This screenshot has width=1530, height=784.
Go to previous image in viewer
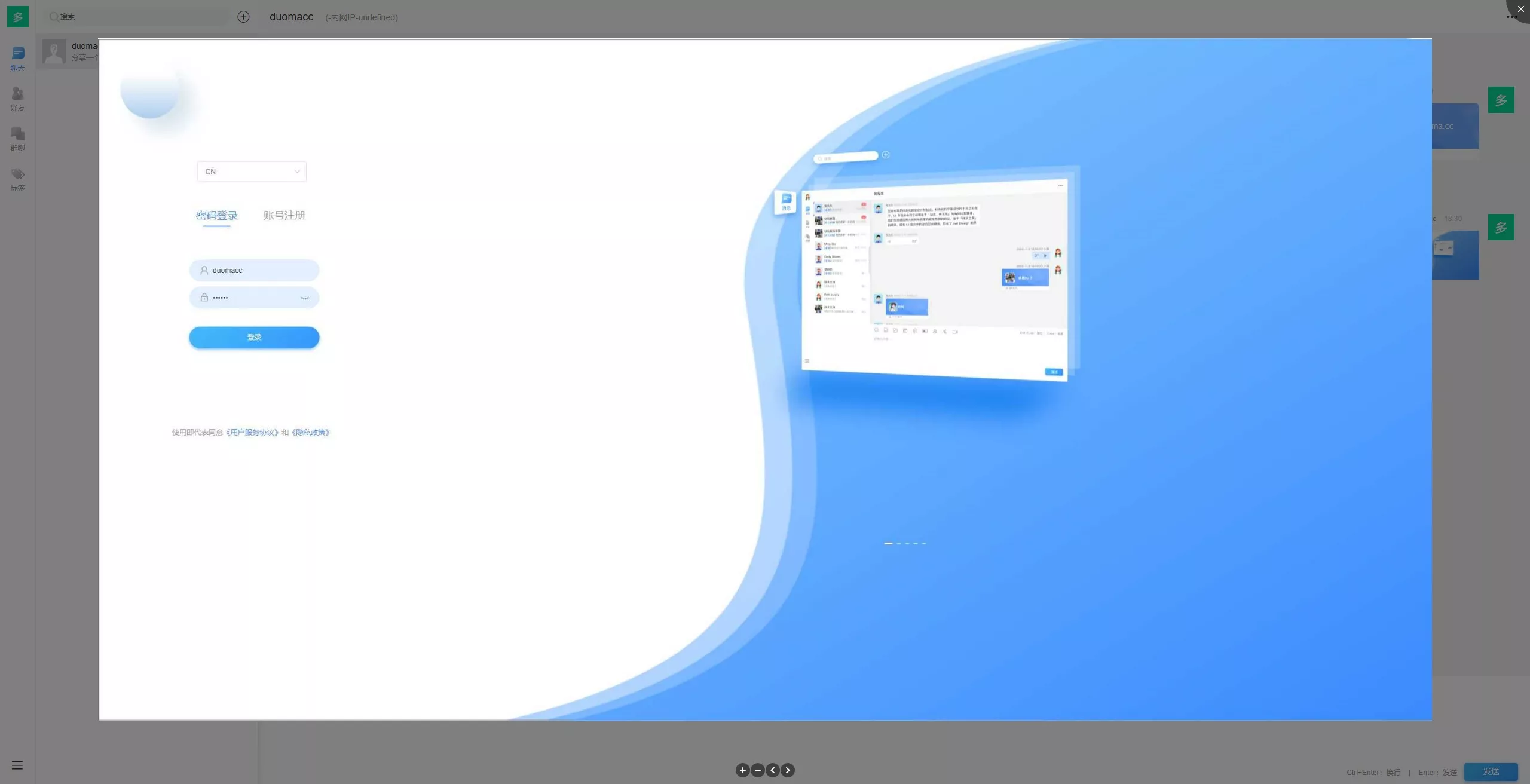(773, 770)
